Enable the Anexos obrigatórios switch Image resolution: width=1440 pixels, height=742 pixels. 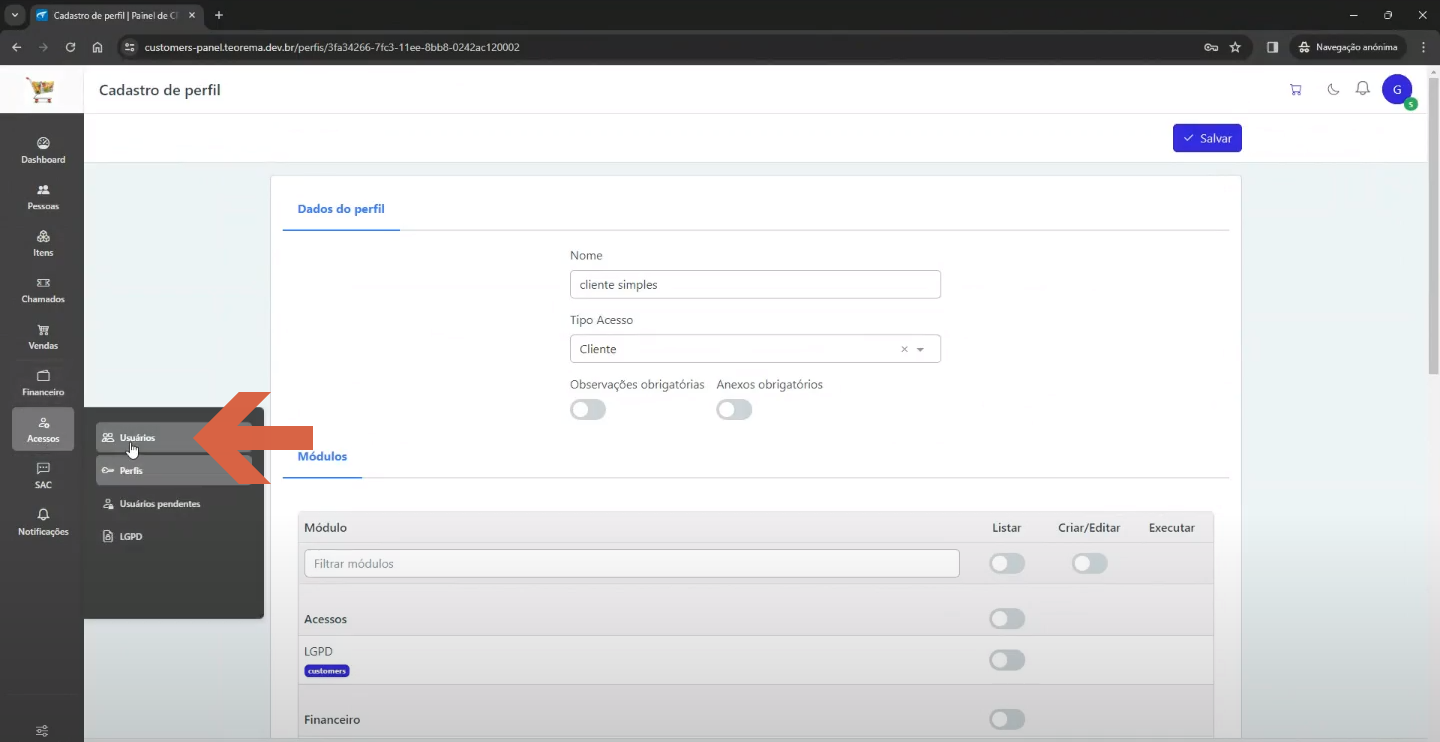click(734, 410)
